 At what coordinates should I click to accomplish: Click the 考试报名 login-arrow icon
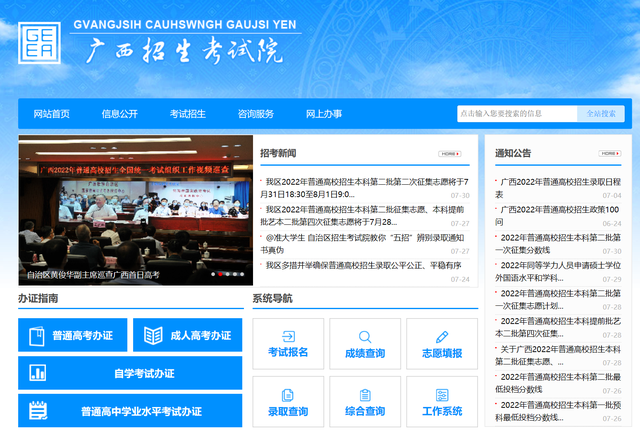pos(288,336)
